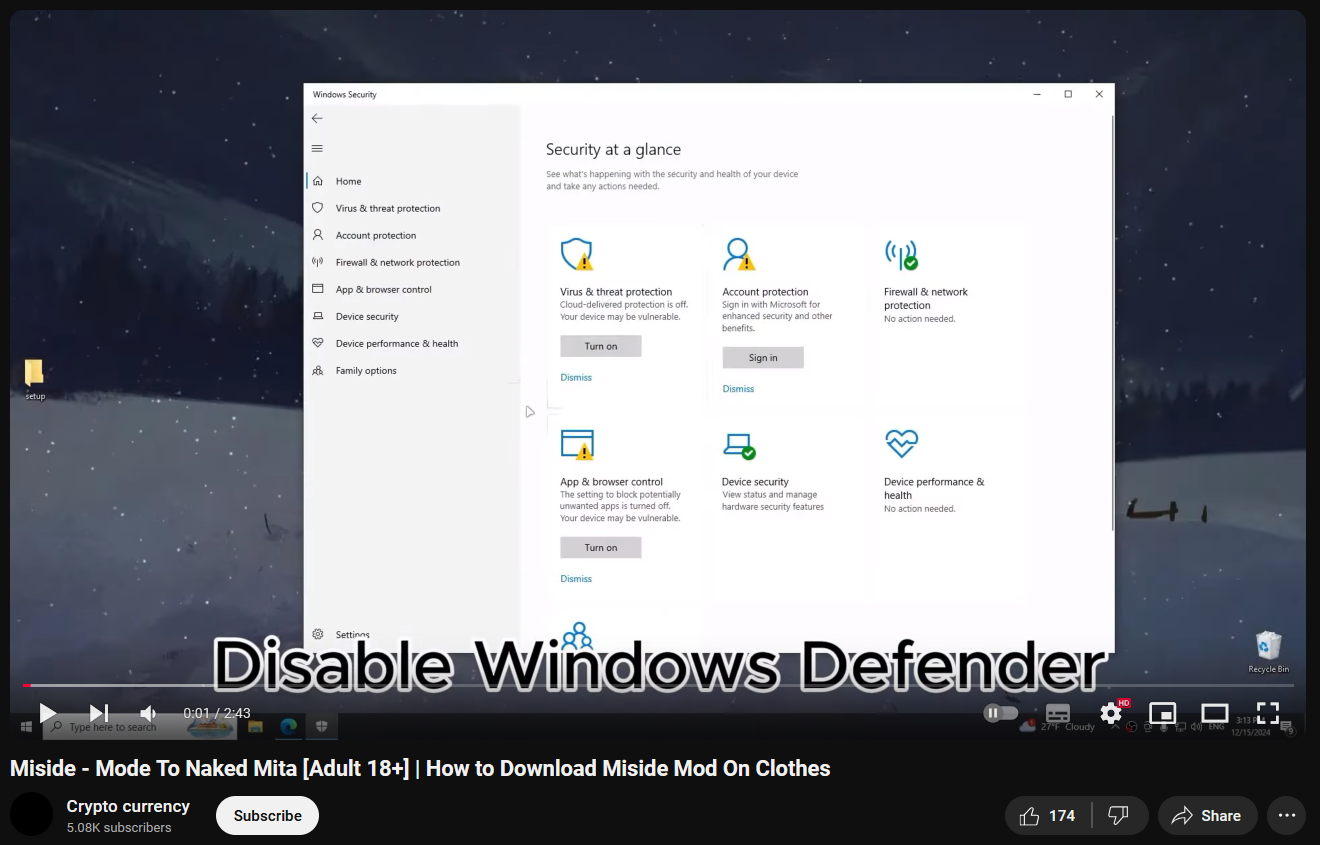Open Microsoft Edge from the taskbar
The image size is (1320, 845).
point(288,727)
